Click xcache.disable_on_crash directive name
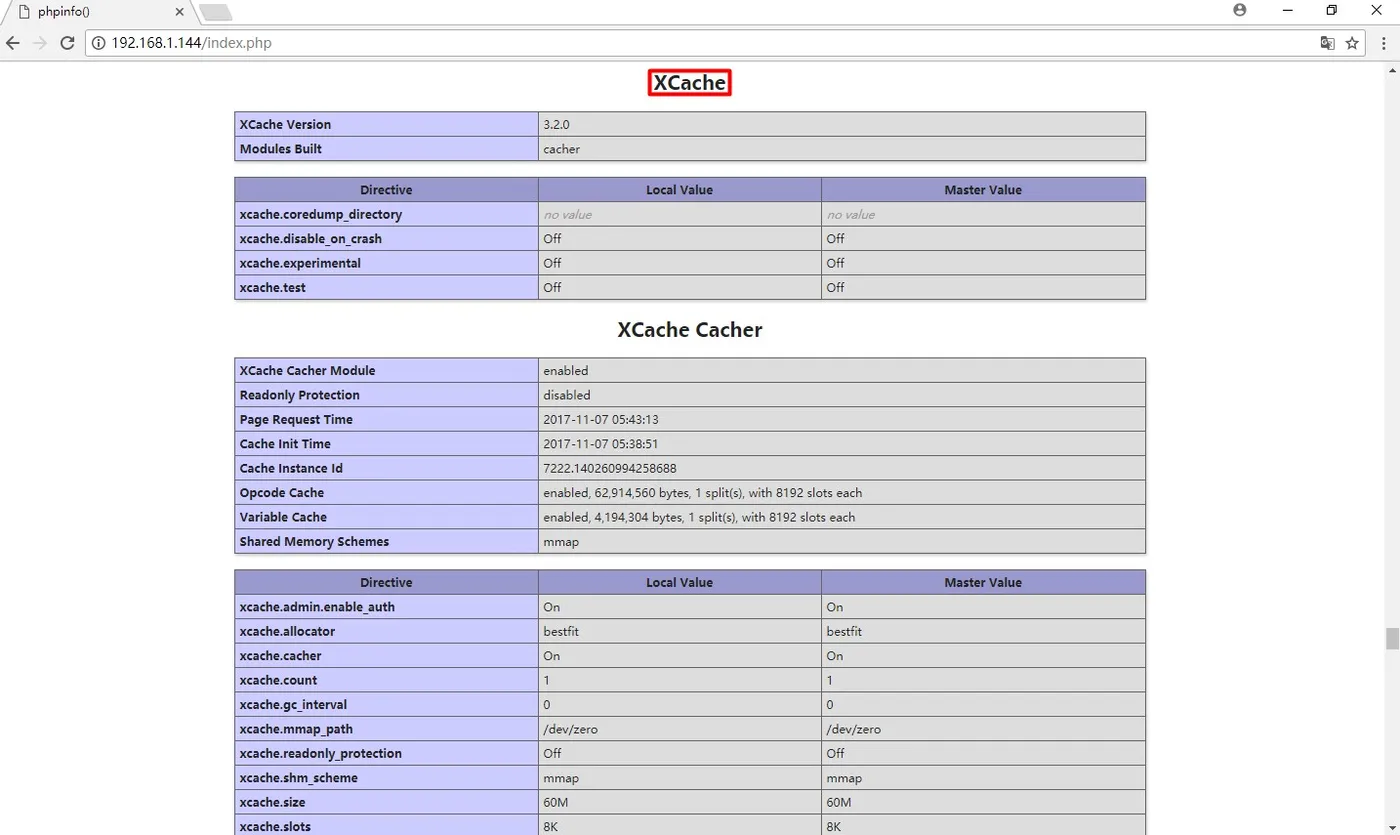Image resolution: width=1400 pixels, height=835 pixels. tap(310, 239)
